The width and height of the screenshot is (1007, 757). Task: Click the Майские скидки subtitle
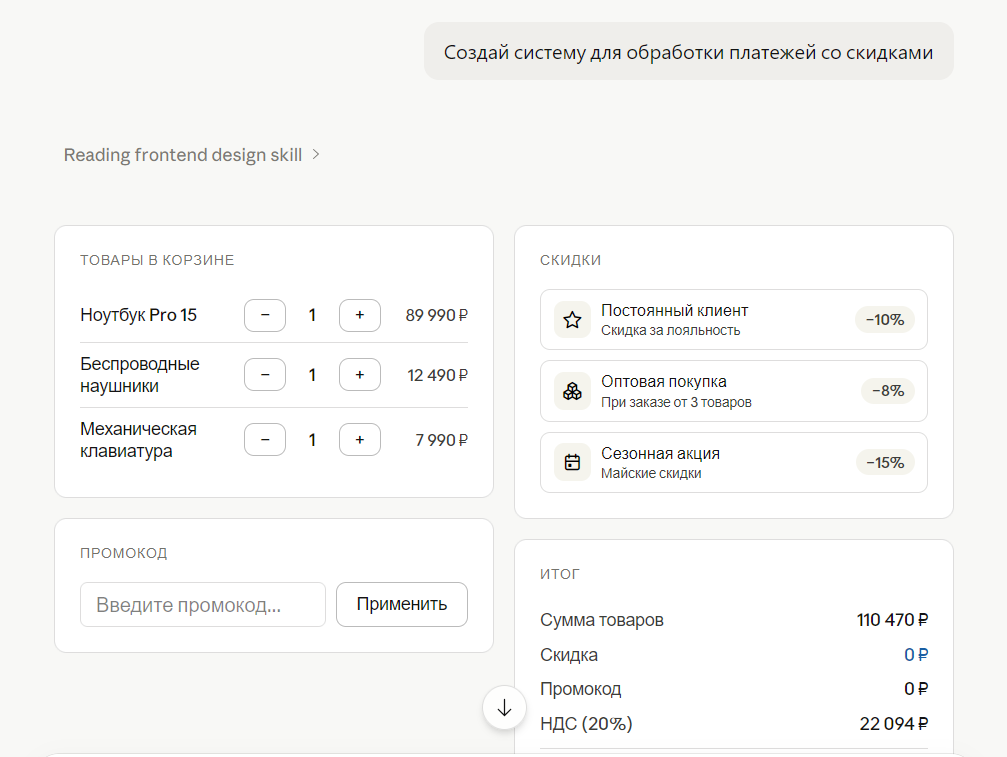click(x=651, y=473)
